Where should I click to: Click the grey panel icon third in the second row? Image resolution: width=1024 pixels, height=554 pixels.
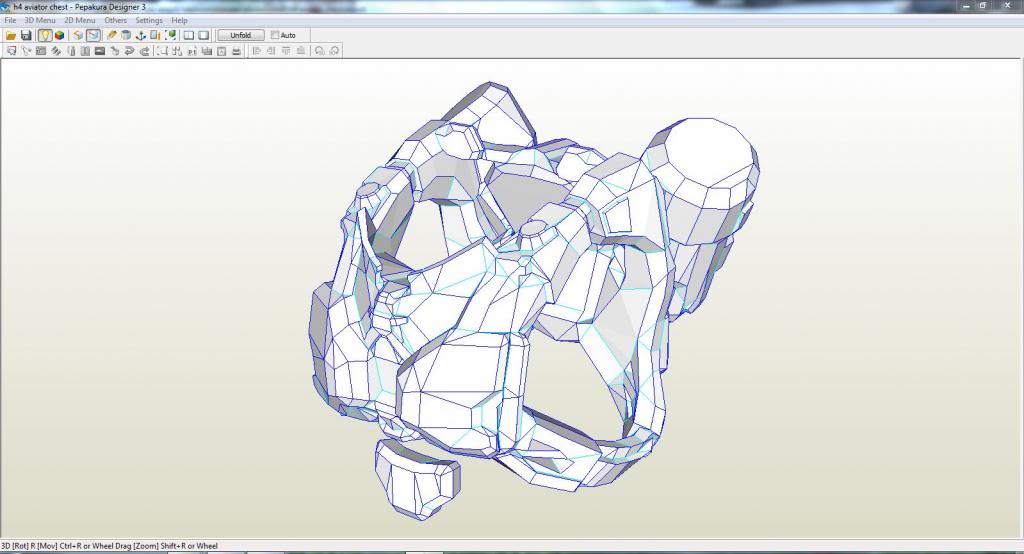click(40, 51)
